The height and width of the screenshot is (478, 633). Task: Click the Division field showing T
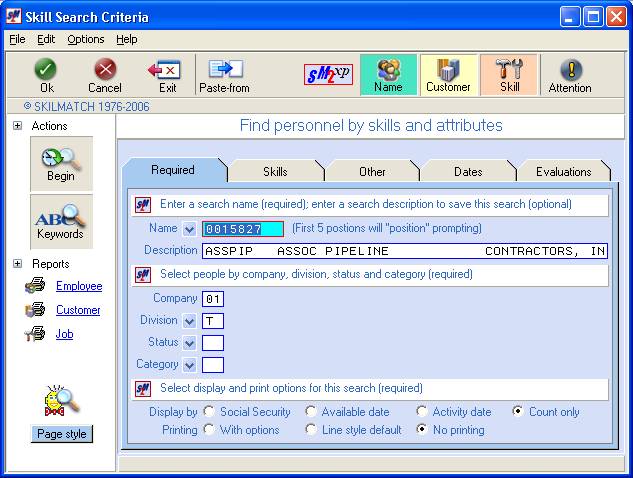point(213,321)
